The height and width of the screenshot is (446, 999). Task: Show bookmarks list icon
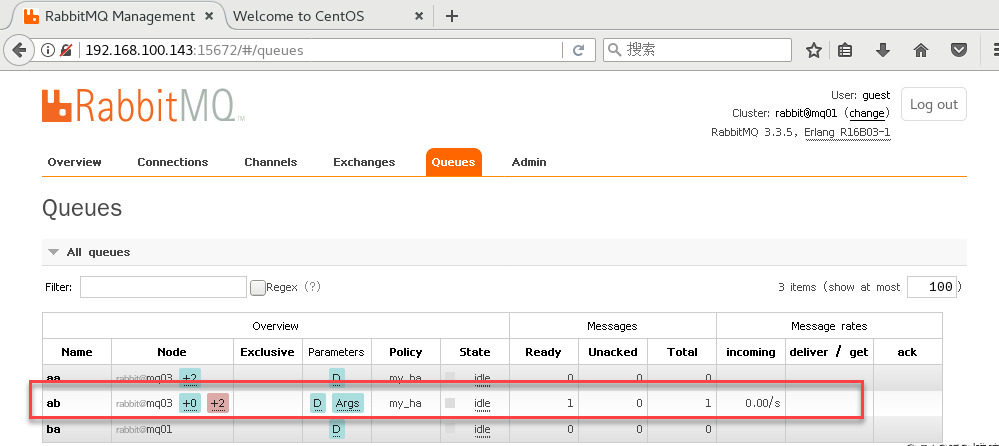click(x=845, y=50)
